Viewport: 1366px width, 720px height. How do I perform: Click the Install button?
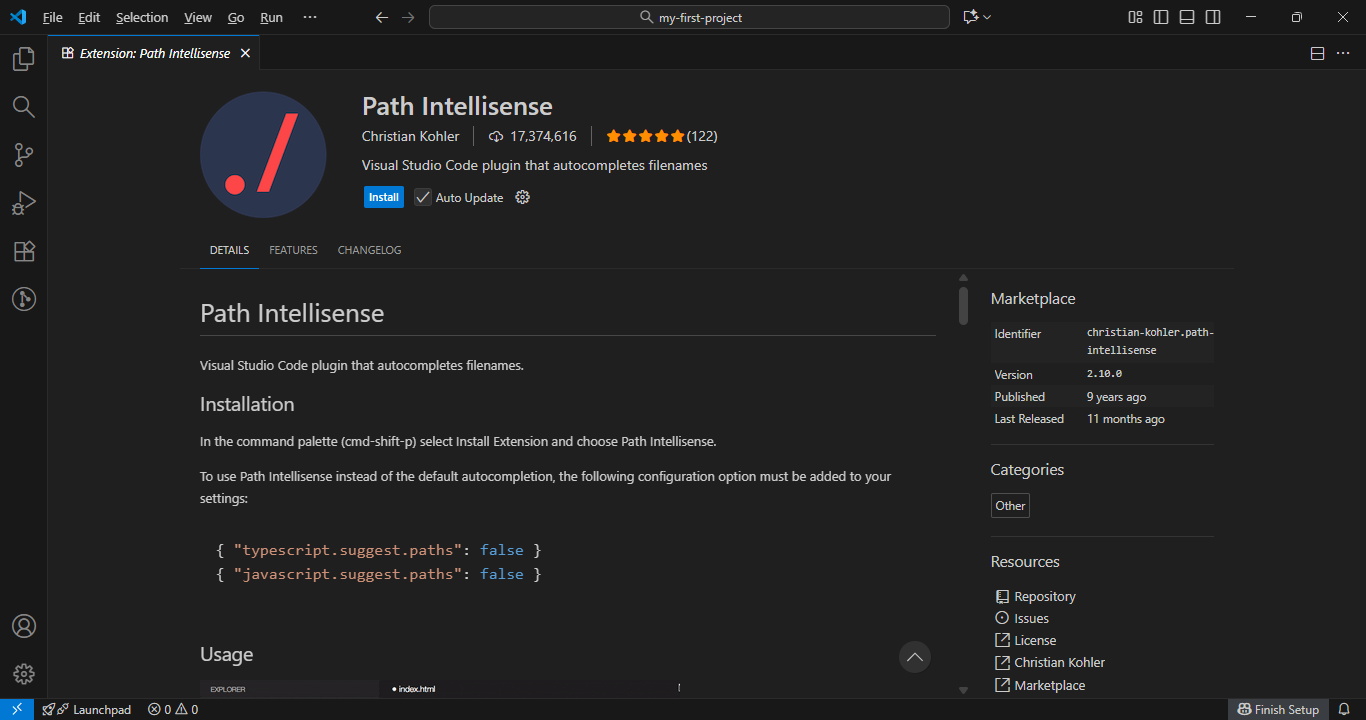(383, 196)
